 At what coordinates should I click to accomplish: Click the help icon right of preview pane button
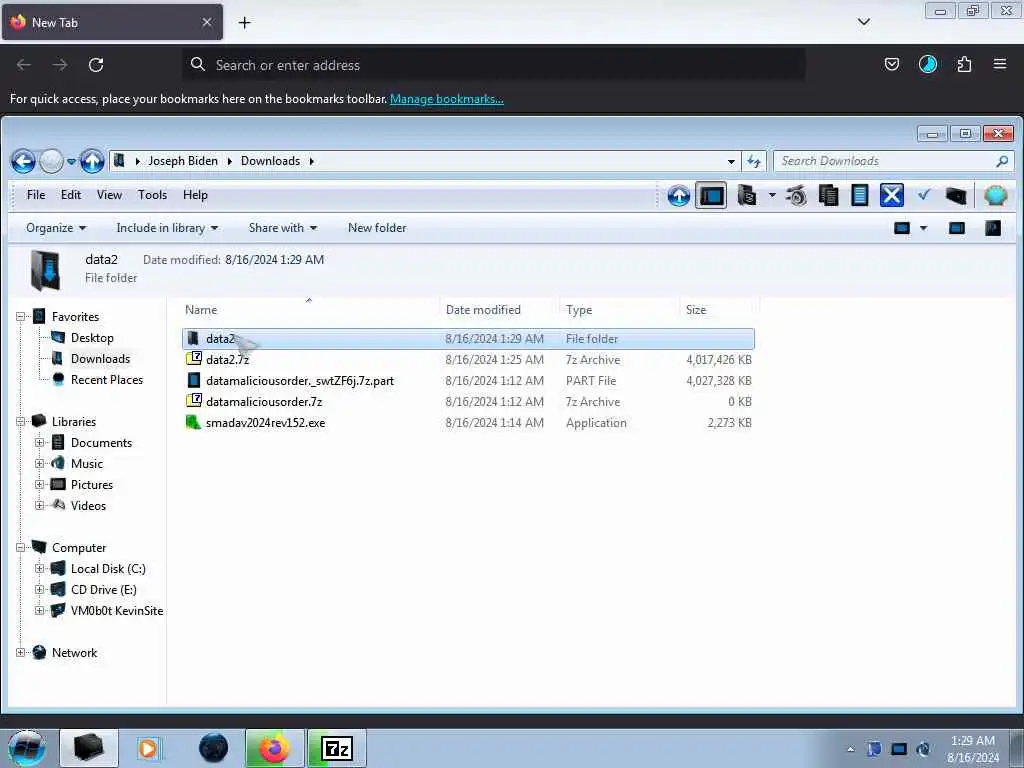point(993,228)
